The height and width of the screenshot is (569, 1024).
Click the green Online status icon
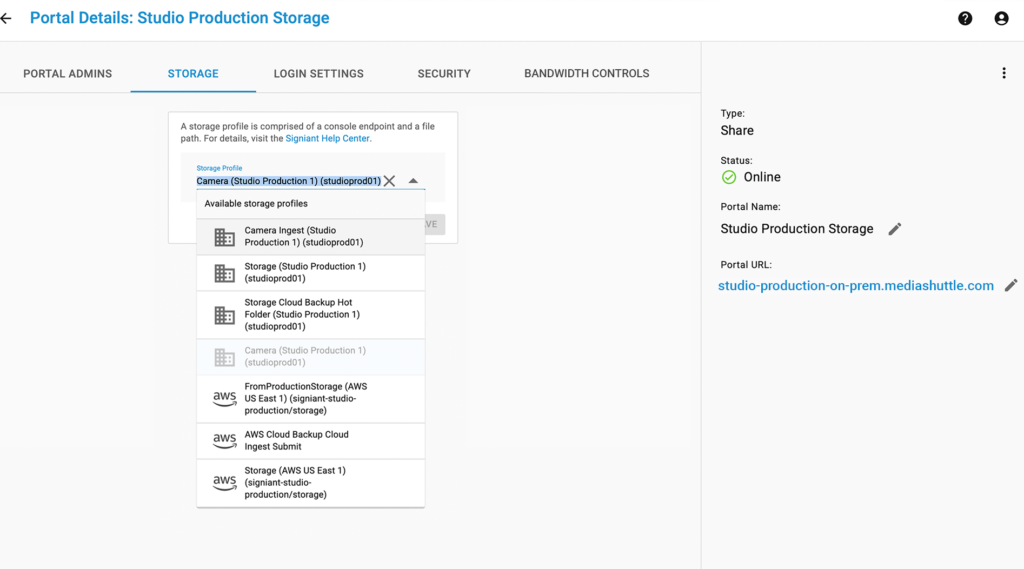tap(729, 177)
